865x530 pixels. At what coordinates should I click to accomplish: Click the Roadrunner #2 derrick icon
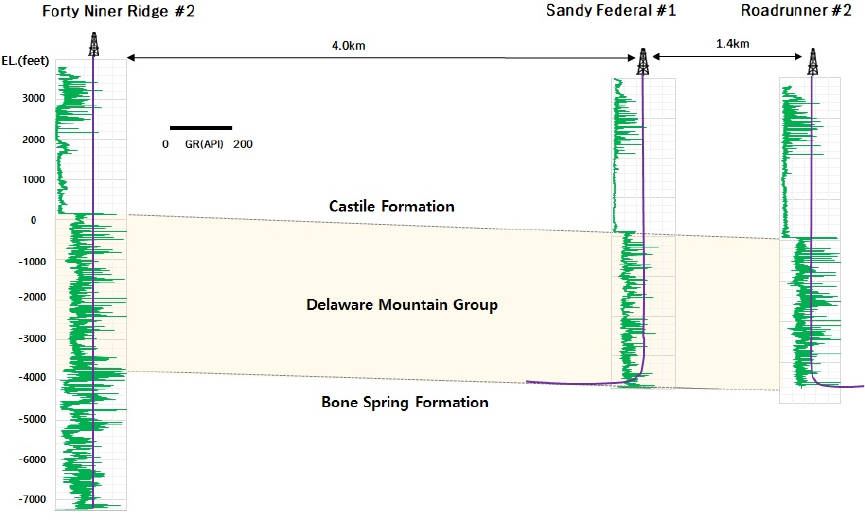[811, 62]
